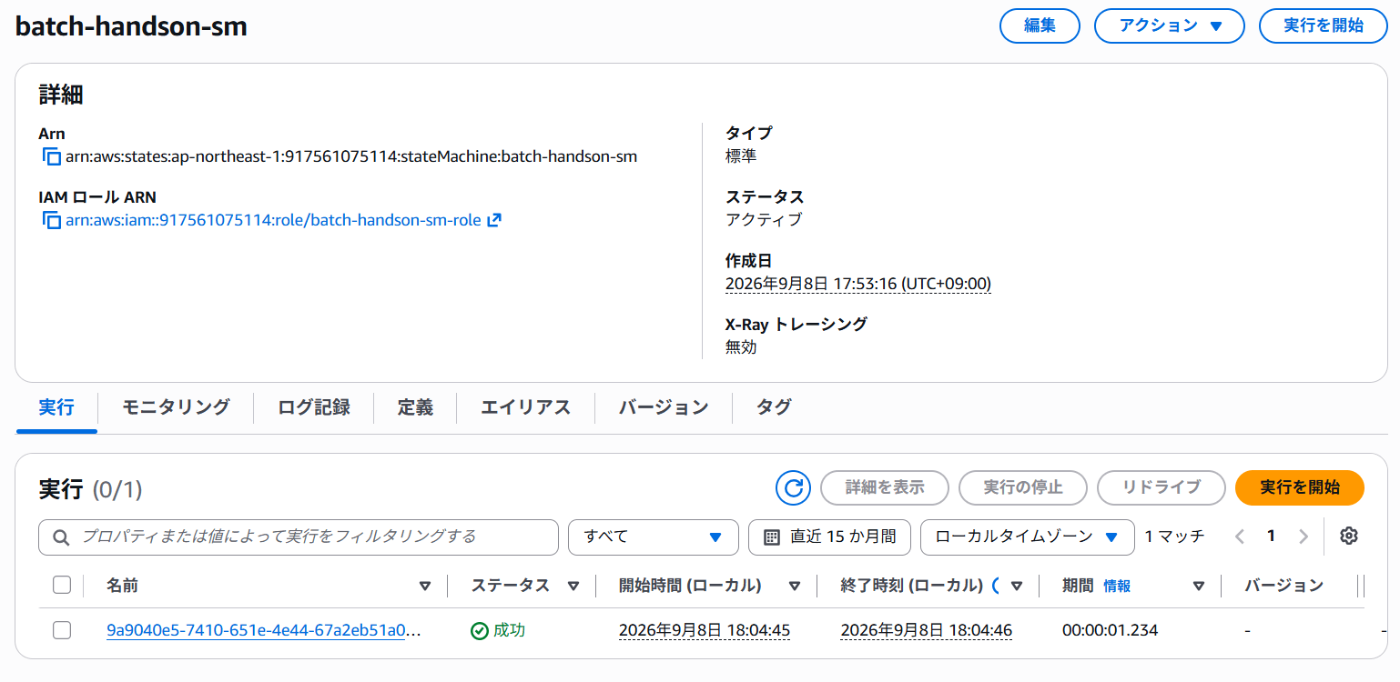Viewport: 1400px width, 682px height.
Task: Switch to the モニタリング tab
Action: click(x=176, y=407)
